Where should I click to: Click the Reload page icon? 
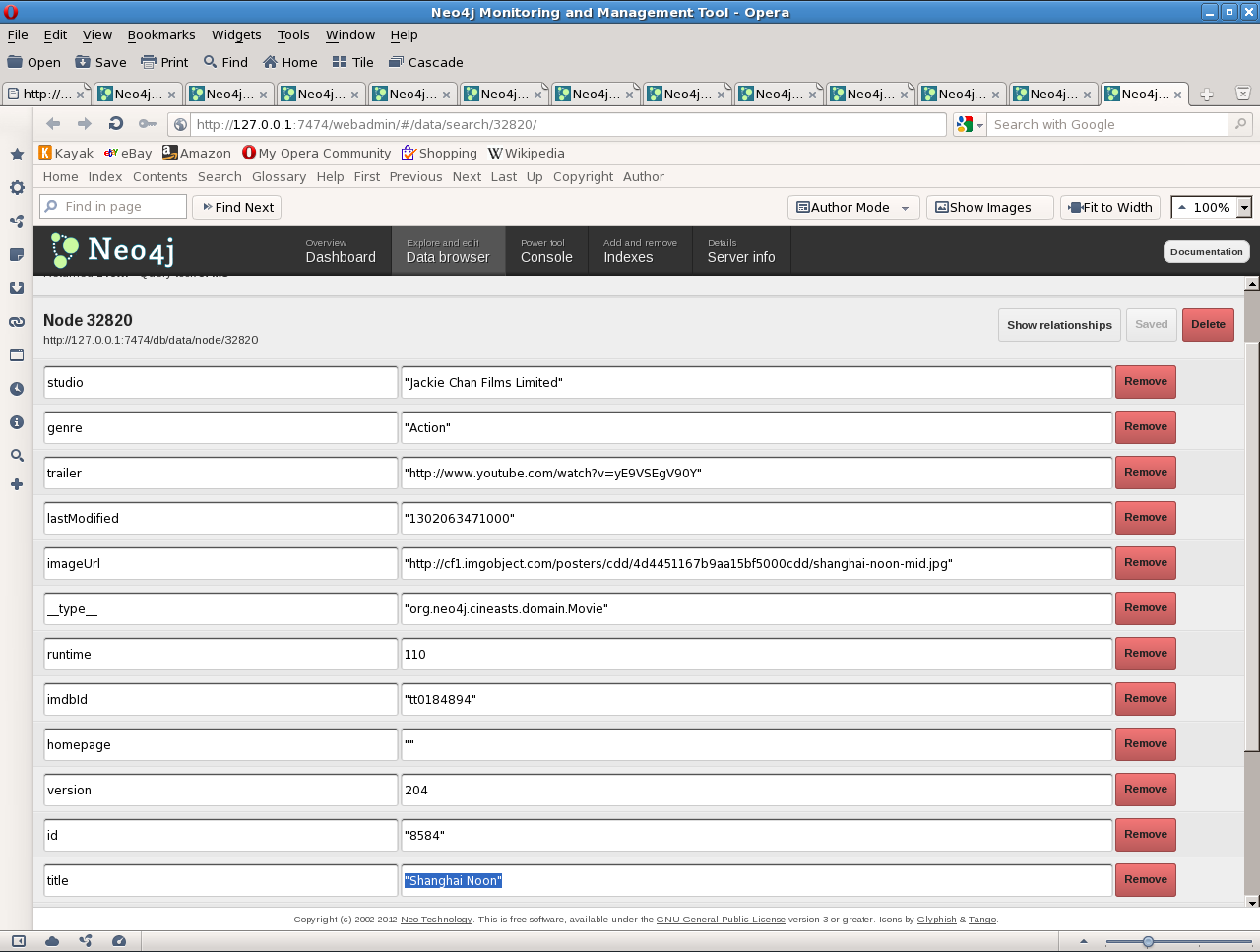tap(116, 124)
